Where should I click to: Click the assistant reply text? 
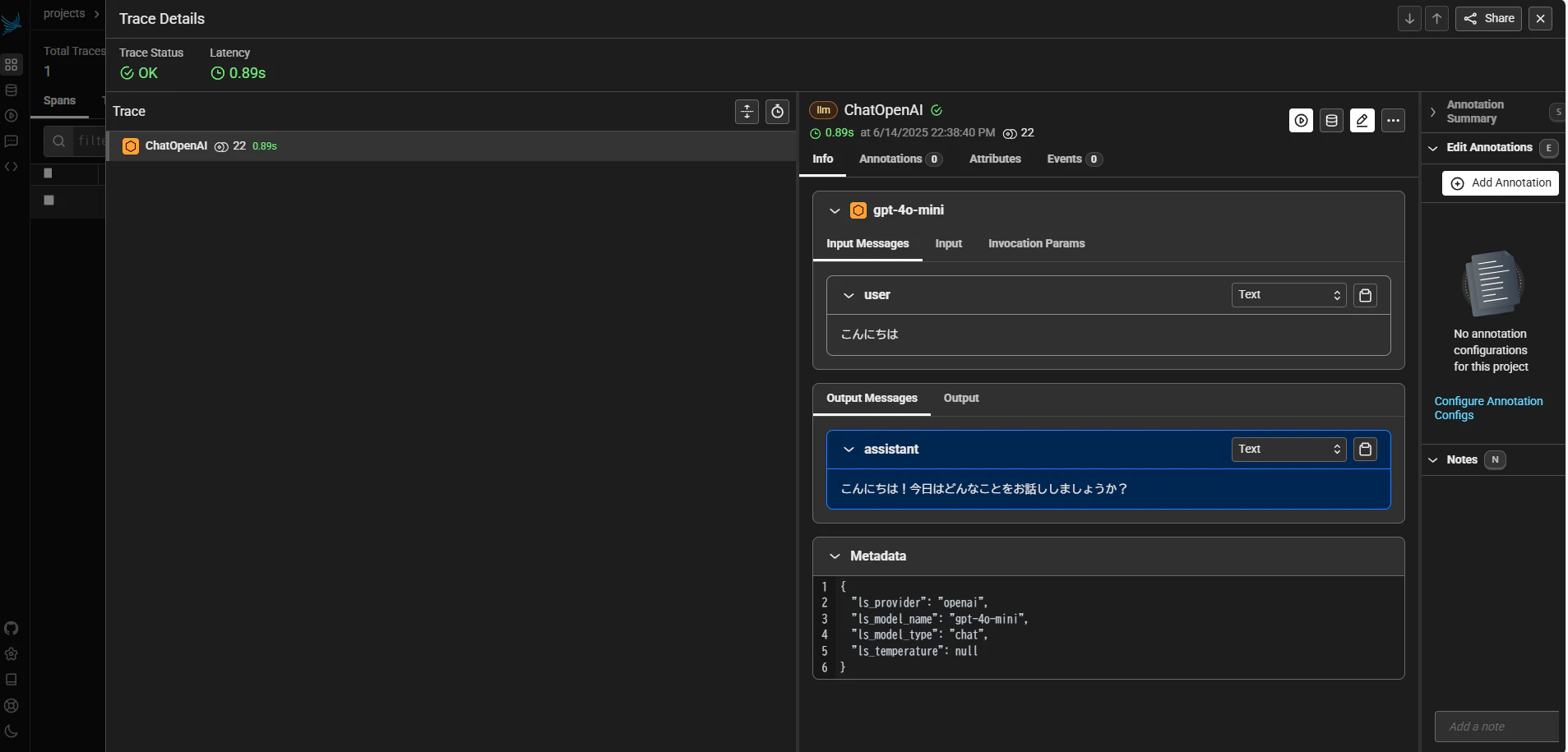[984, 489]
